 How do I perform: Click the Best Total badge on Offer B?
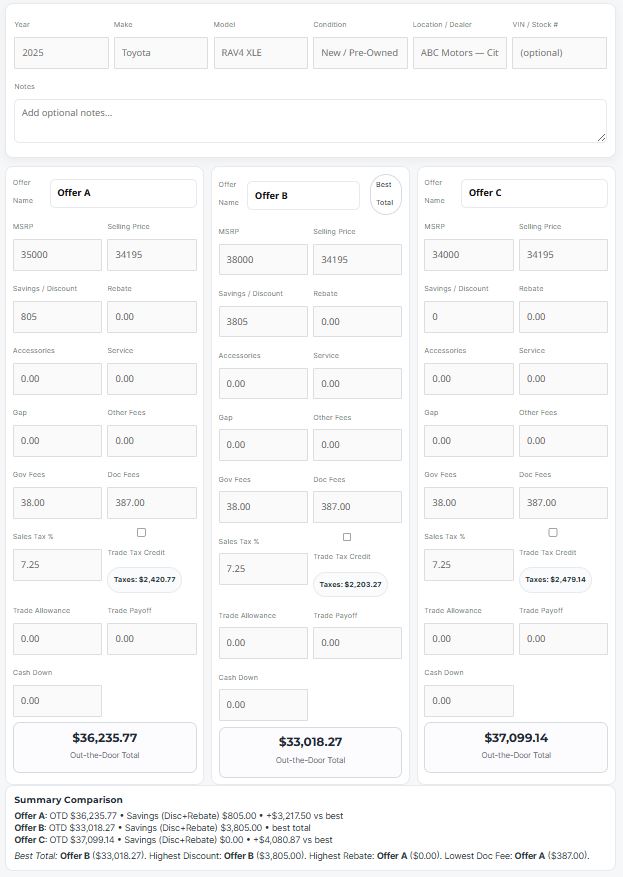click(383, 191)
